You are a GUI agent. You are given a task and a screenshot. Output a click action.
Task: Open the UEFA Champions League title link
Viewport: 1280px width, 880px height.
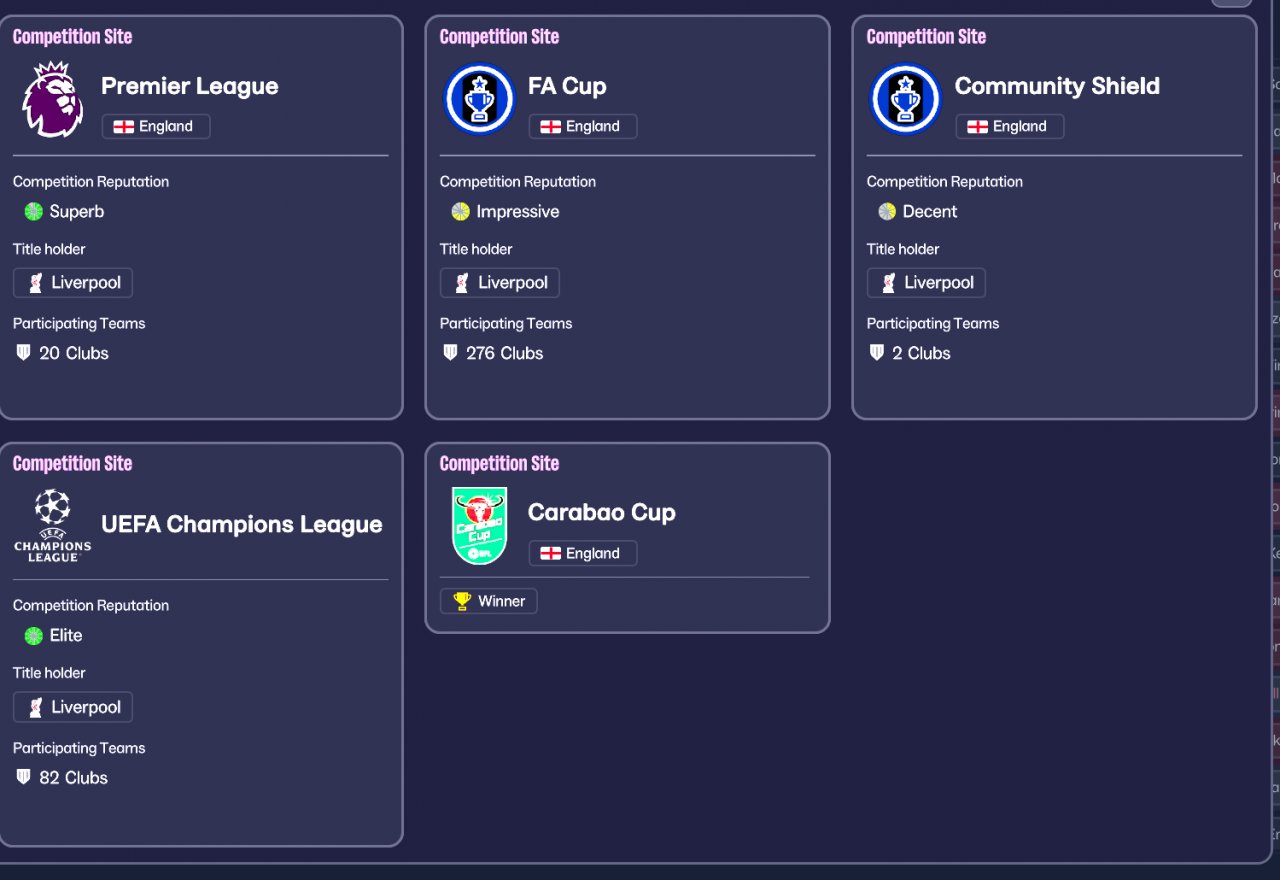(241, 524)
